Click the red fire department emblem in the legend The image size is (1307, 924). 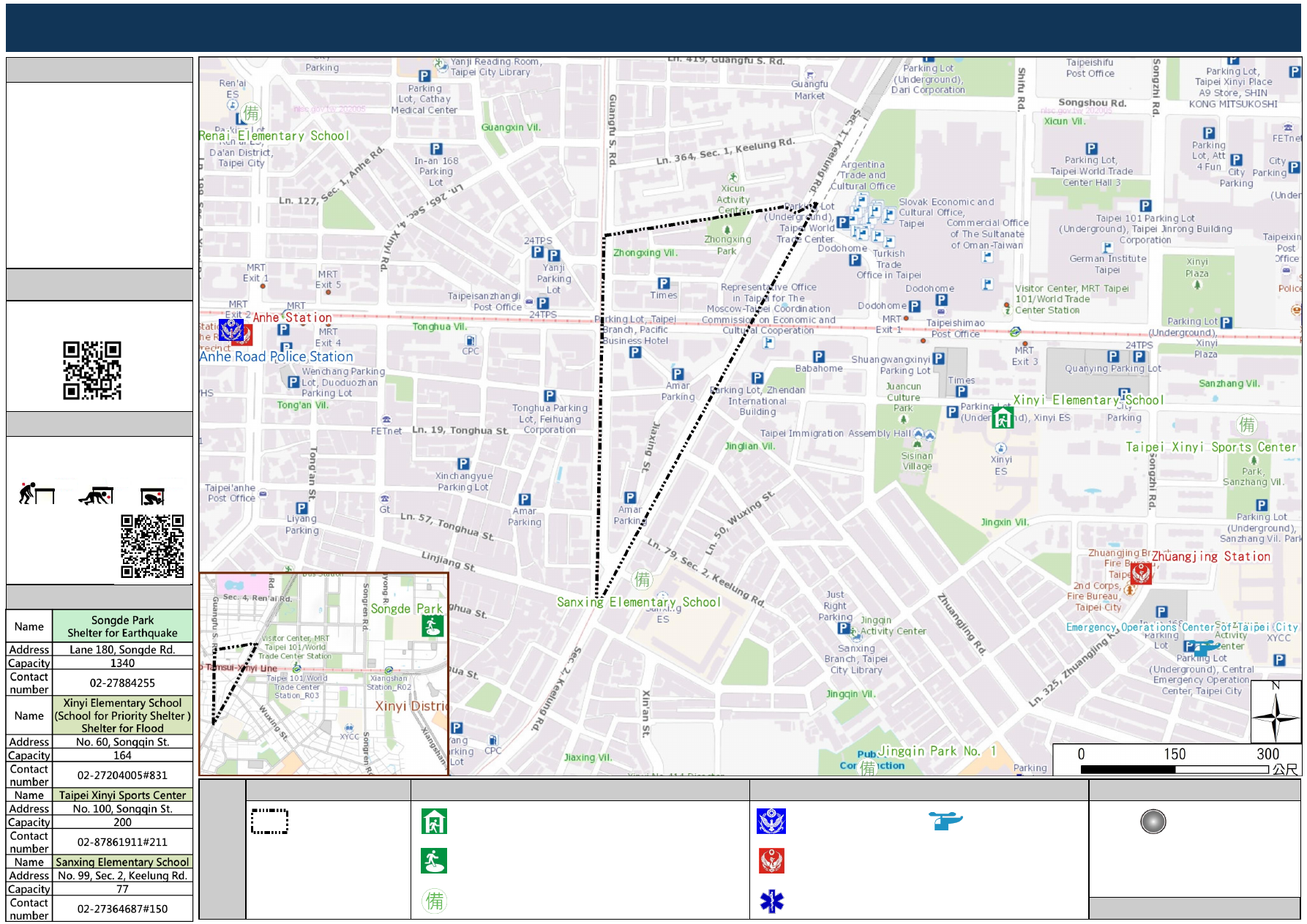coord(771,861)
